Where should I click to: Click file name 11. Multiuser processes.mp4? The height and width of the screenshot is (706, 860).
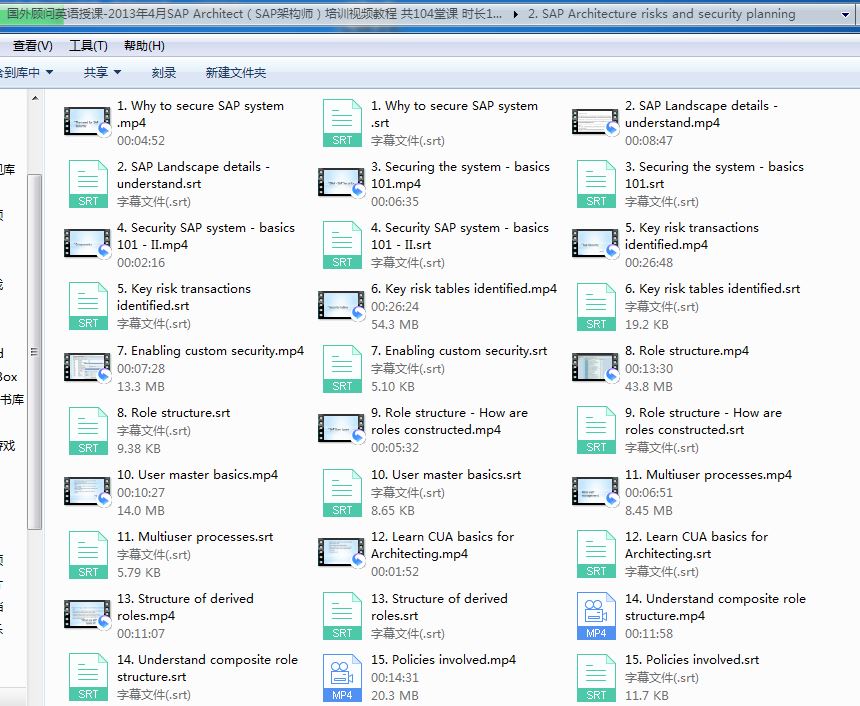[709, 475]
